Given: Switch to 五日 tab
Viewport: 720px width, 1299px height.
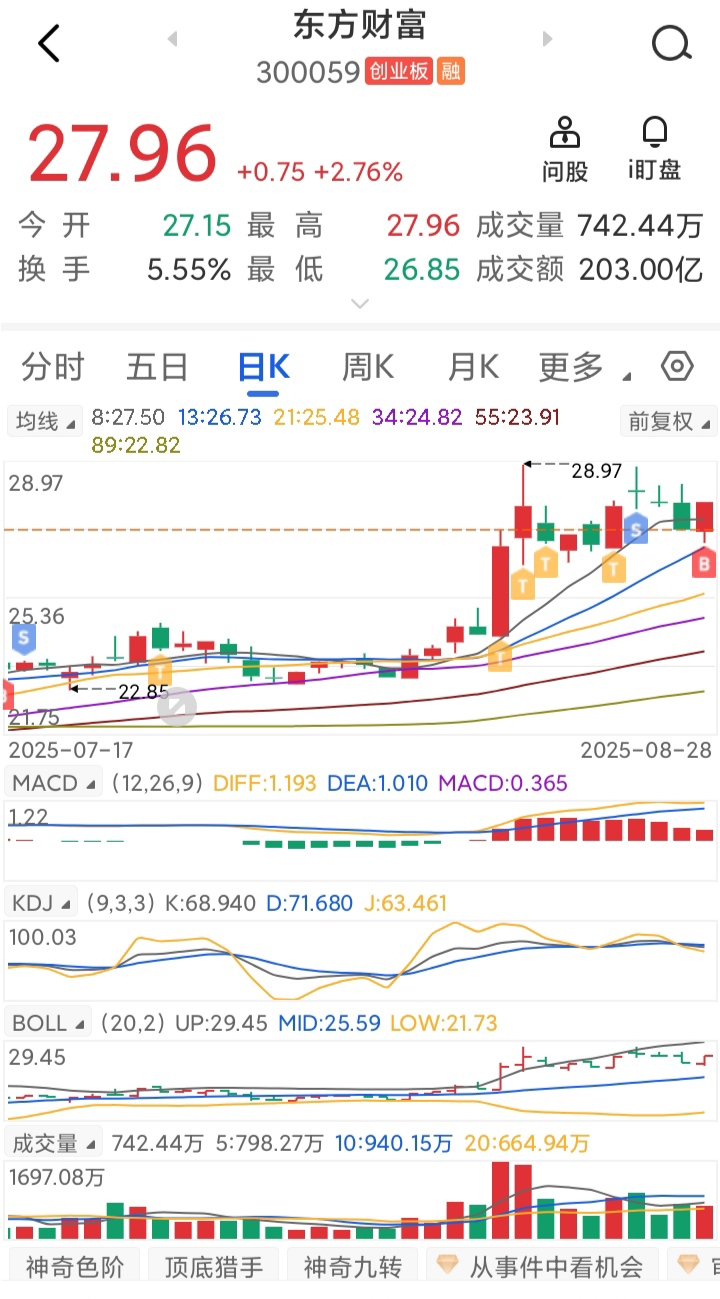Looking at the screenshot, I should [157, 368].
